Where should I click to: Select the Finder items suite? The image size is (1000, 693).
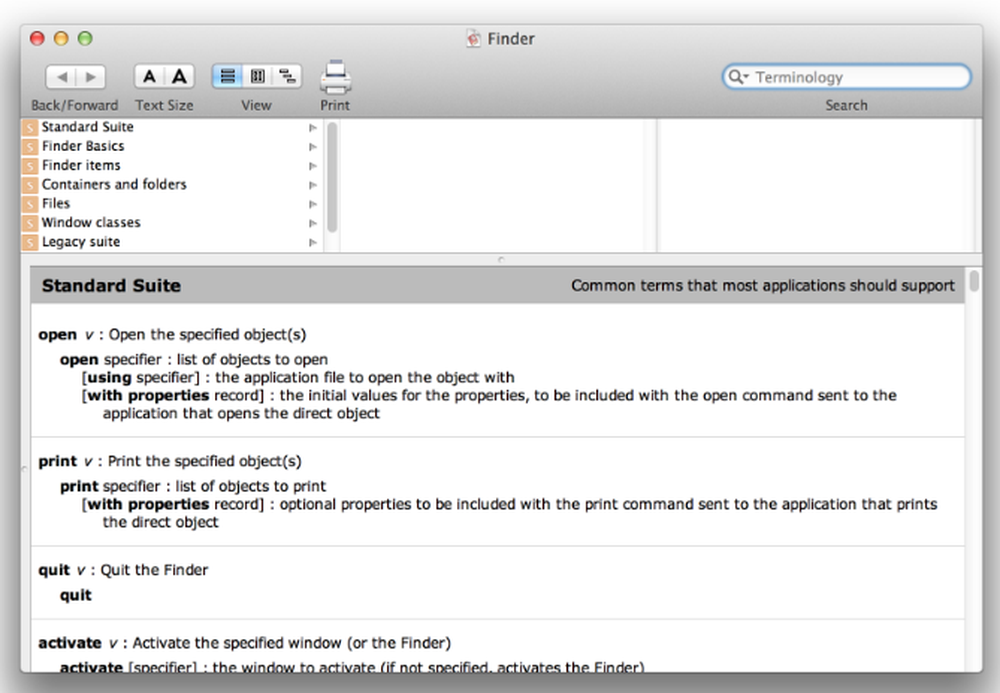[x=172, y=165]
